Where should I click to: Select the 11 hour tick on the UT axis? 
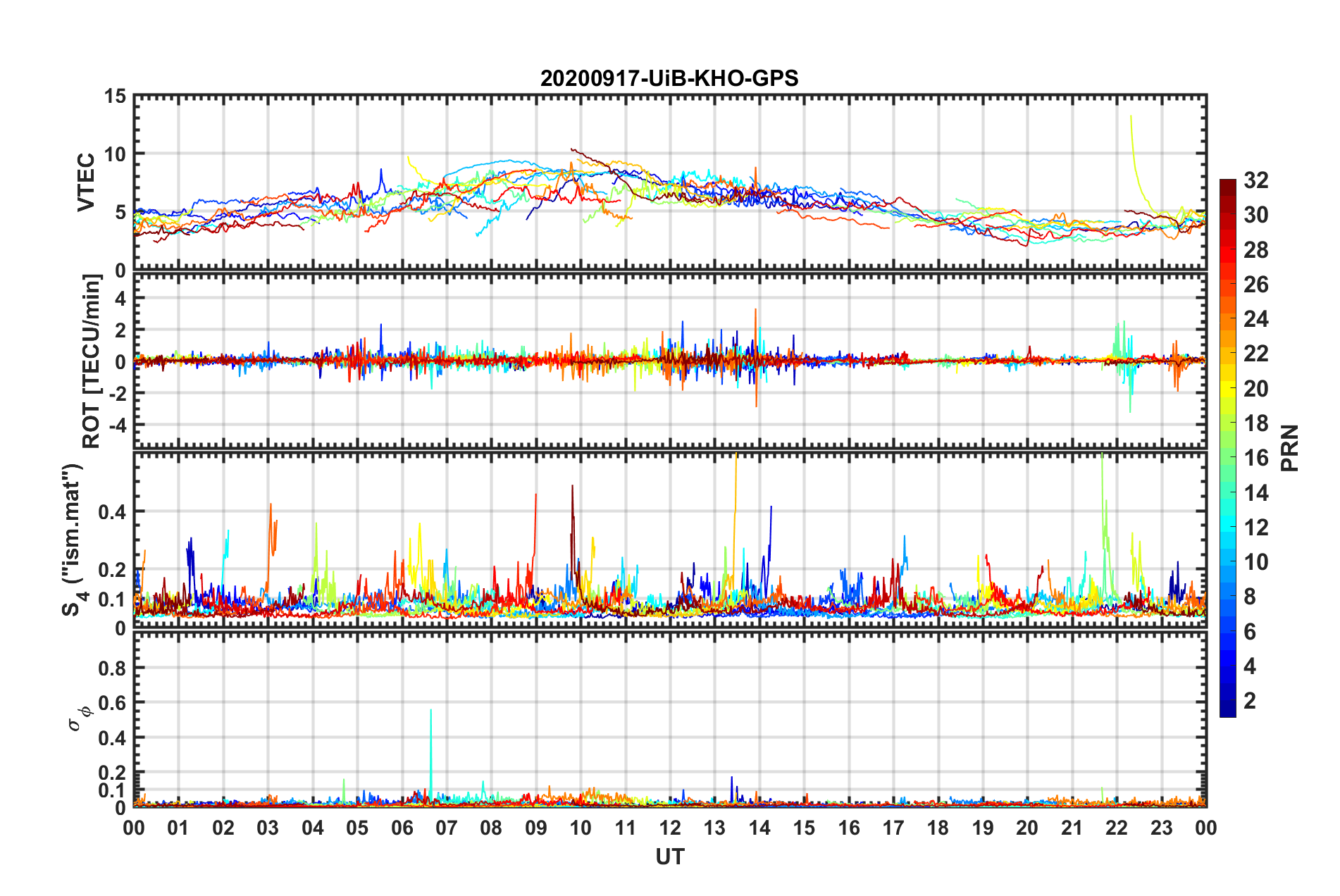pyautogui.click(x=626, y=828)
